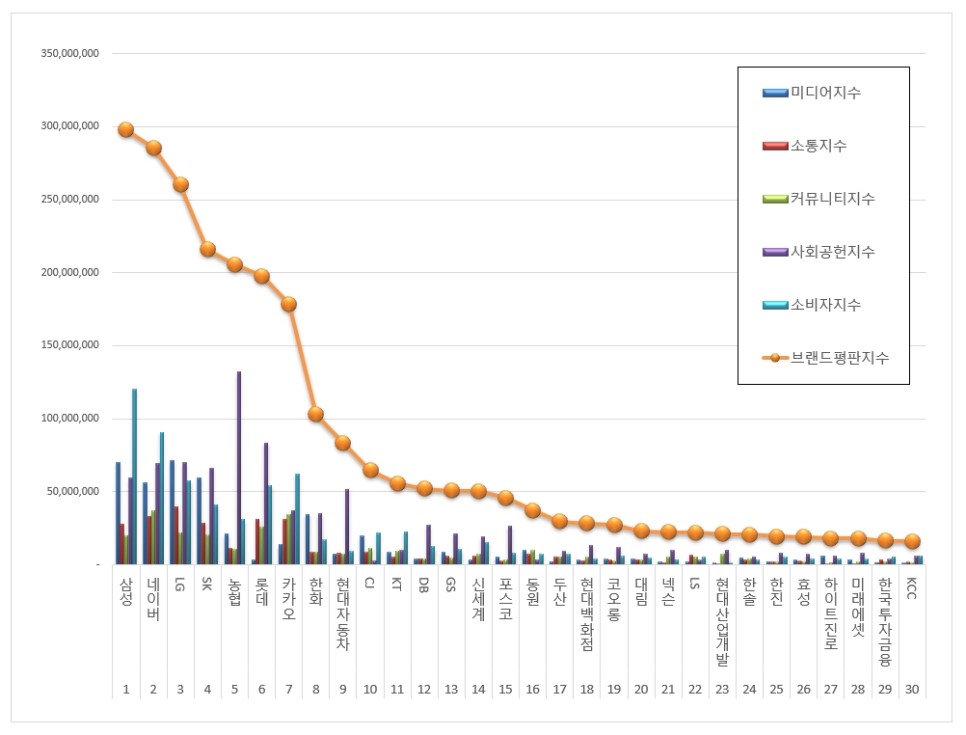Click the KCC orange end data point

912,542
